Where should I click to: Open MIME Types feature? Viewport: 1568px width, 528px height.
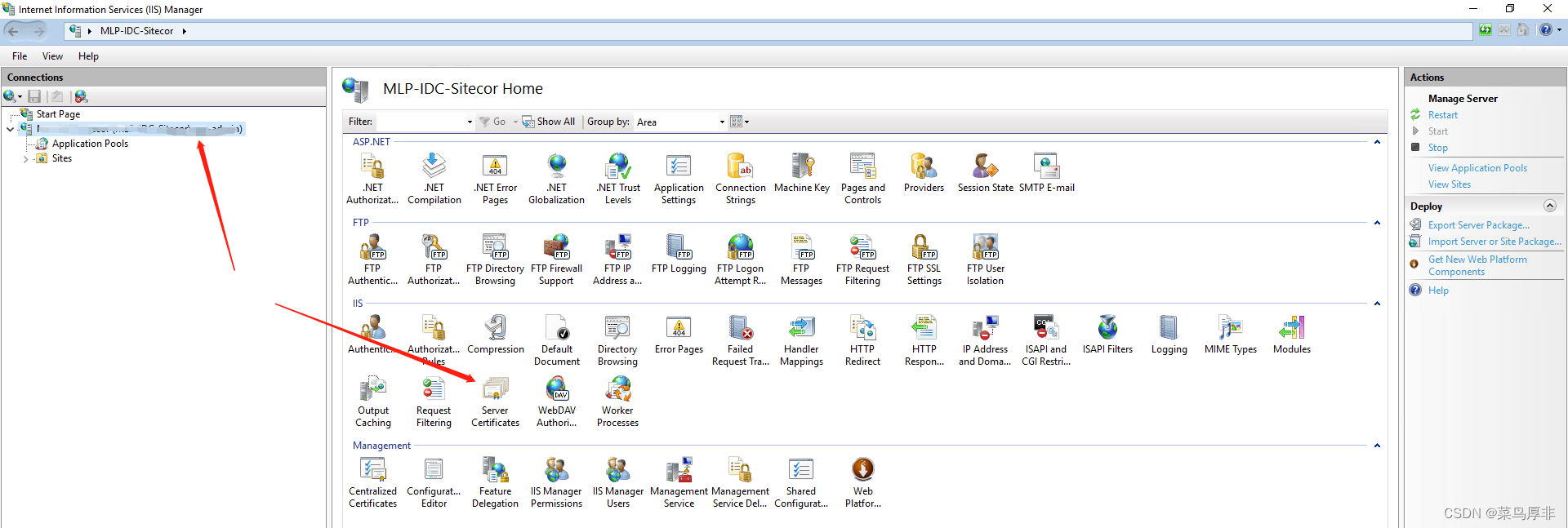1231,335
